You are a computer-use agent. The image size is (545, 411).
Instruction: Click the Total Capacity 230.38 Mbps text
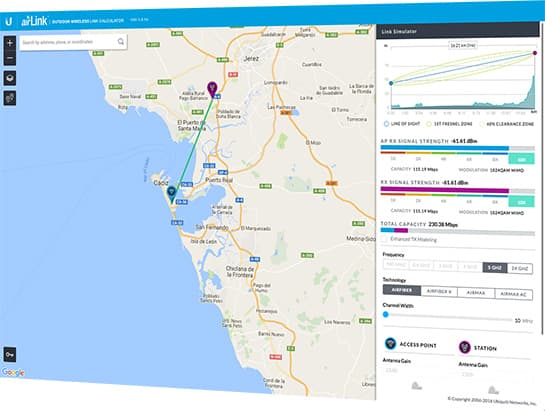(x=419, y=224)
